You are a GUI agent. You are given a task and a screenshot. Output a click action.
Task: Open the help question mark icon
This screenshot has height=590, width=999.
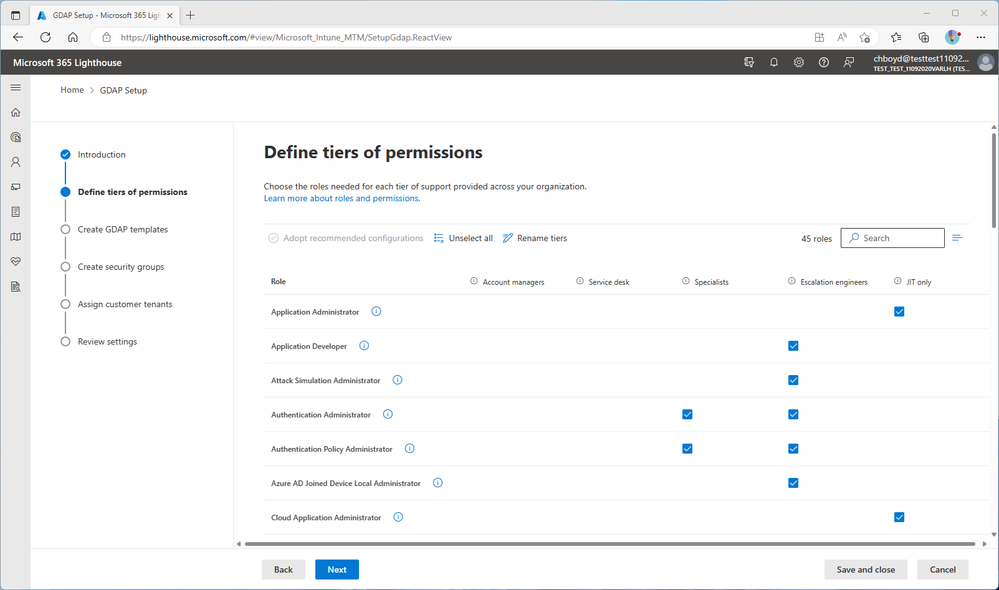click(x=824, y=62)
